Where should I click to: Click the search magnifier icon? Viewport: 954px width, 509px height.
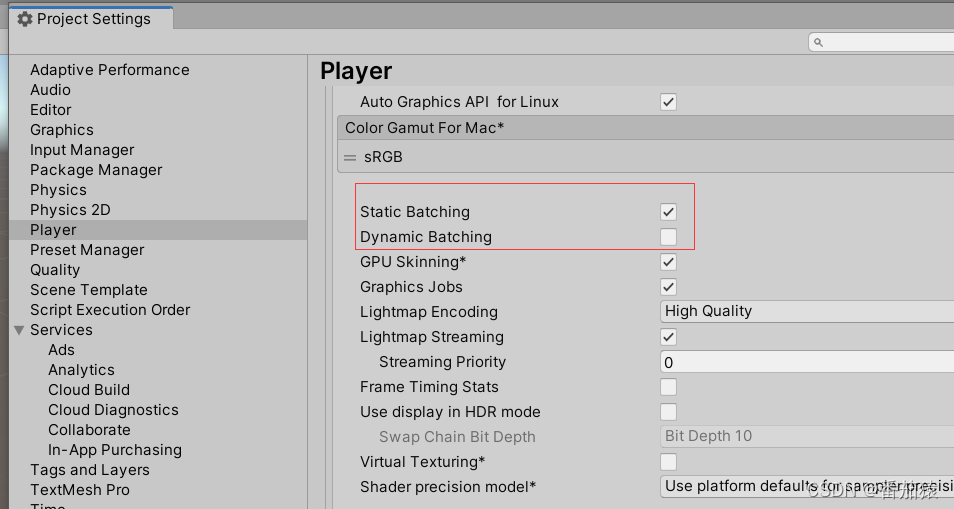pos(818,42)
